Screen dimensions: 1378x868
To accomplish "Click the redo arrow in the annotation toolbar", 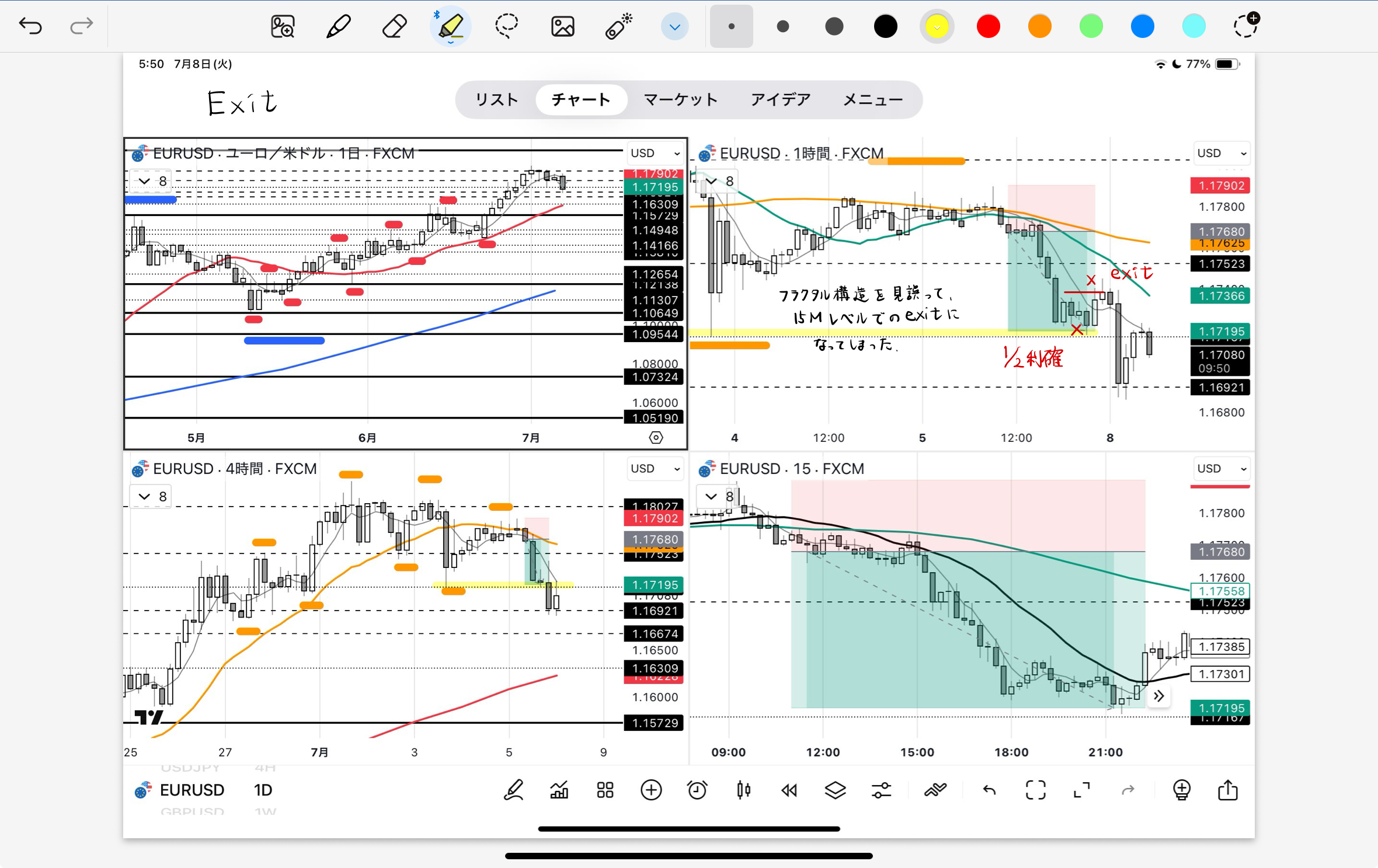I will point(81,26).
